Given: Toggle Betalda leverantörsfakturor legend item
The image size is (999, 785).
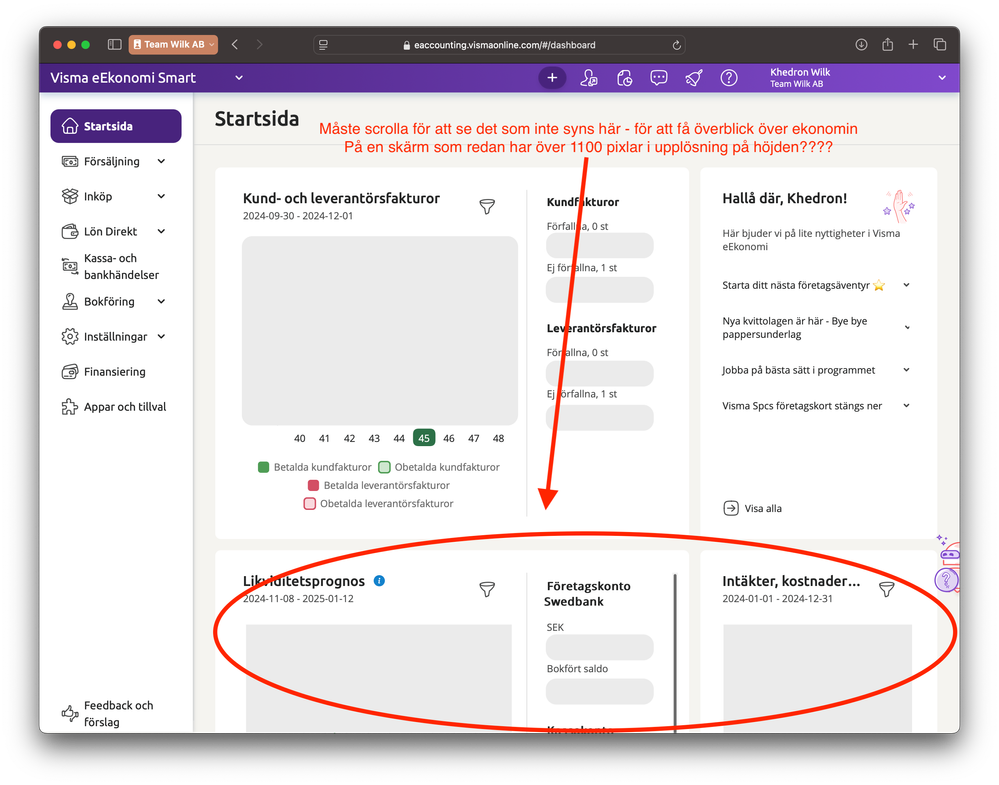Looking at the screenshot, I should pyautogui.click(x=378, y=486).
